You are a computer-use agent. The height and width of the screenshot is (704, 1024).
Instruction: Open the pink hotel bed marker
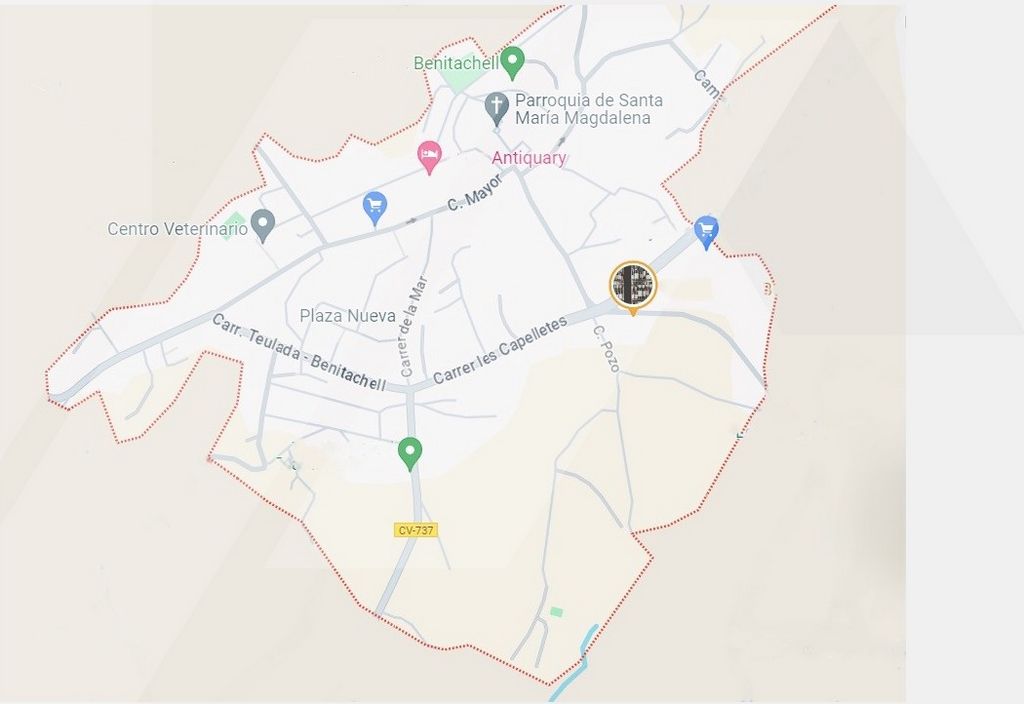(x=429, y=157)
